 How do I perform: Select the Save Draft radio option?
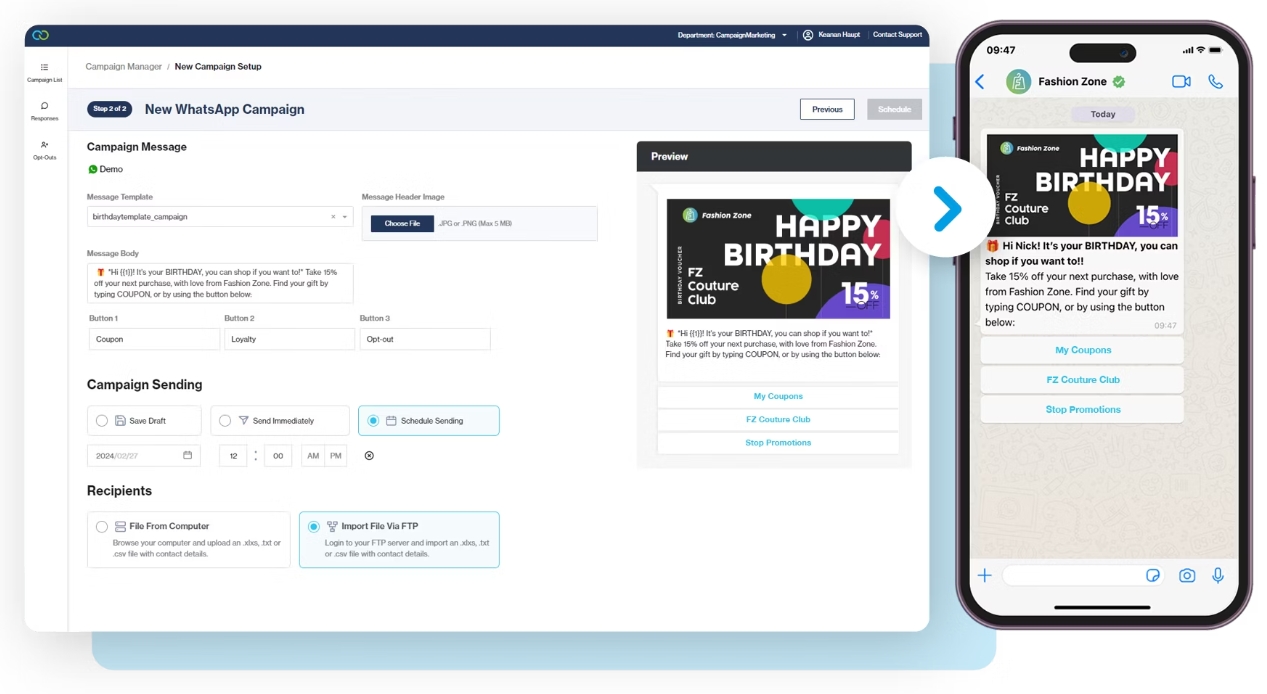[102, 421]
